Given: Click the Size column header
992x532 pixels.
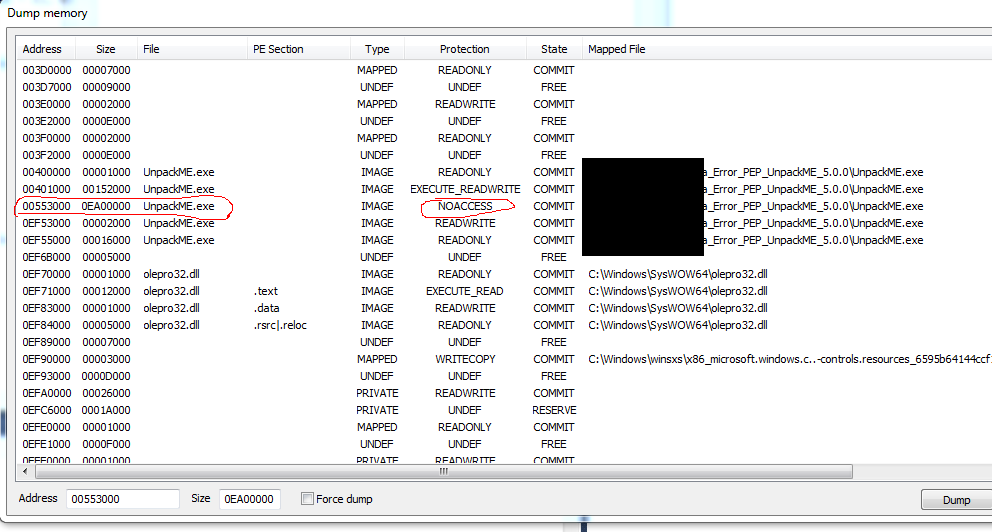Looking at the screenshot, I should pos(105,49).
